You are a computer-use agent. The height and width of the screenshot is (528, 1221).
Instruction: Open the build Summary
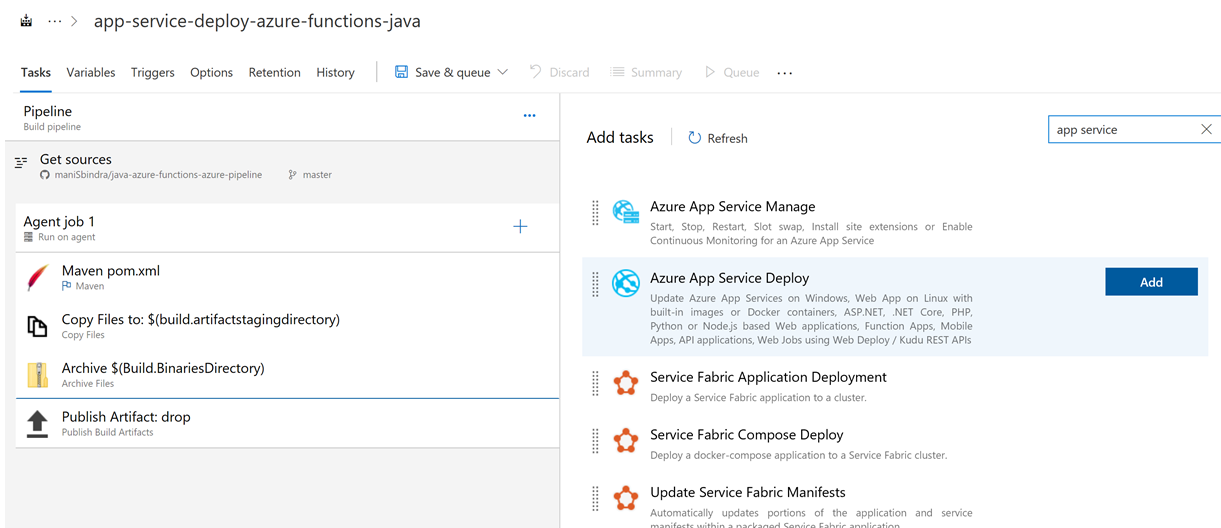coord(646,72)
